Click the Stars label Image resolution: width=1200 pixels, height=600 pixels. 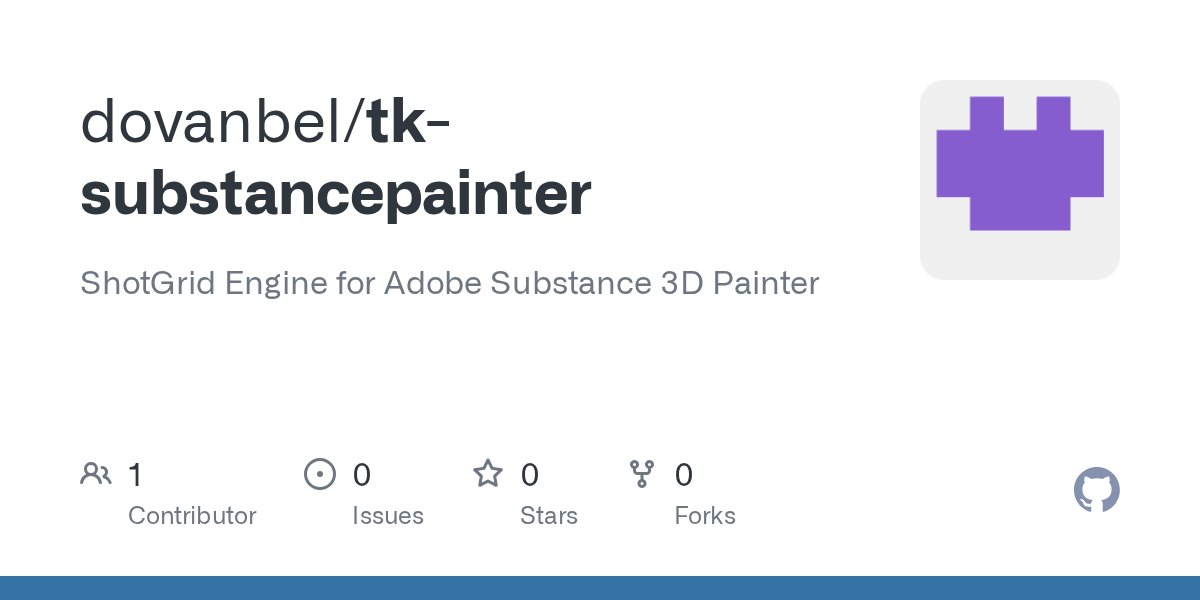click(x=549, y=516)
